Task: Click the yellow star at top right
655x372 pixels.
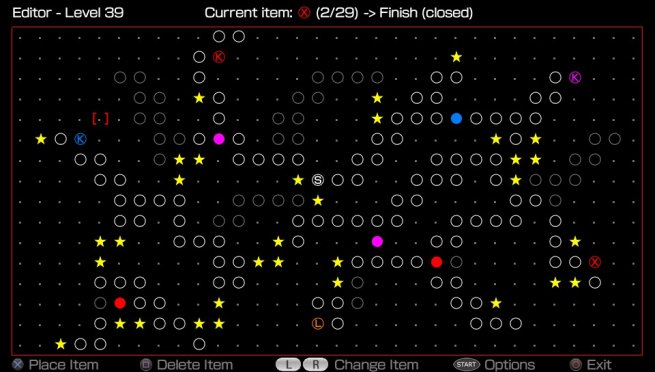Action: click(456, 57)
